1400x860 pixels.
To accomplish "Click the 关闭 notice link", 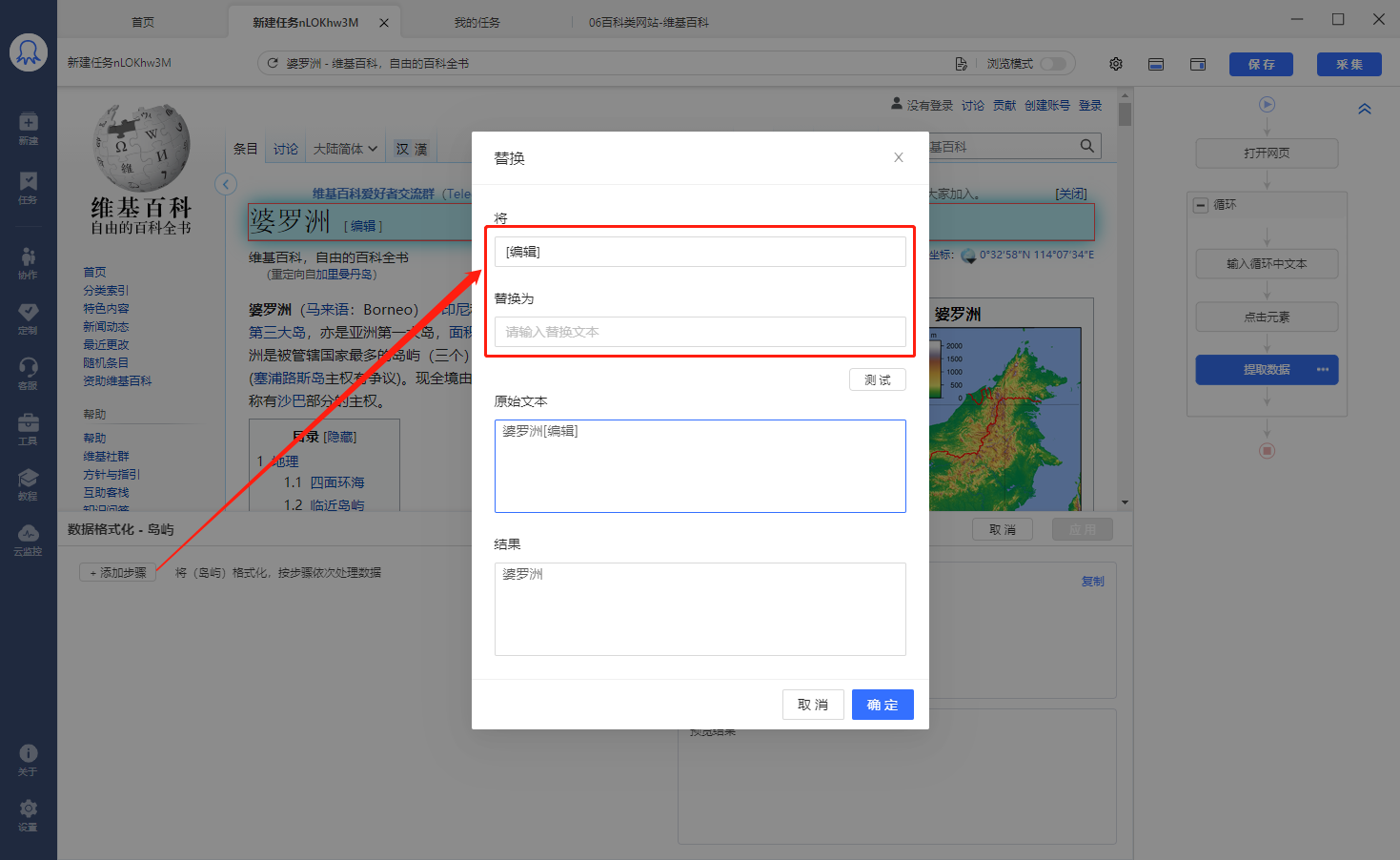I will (x=1071, y=194).
